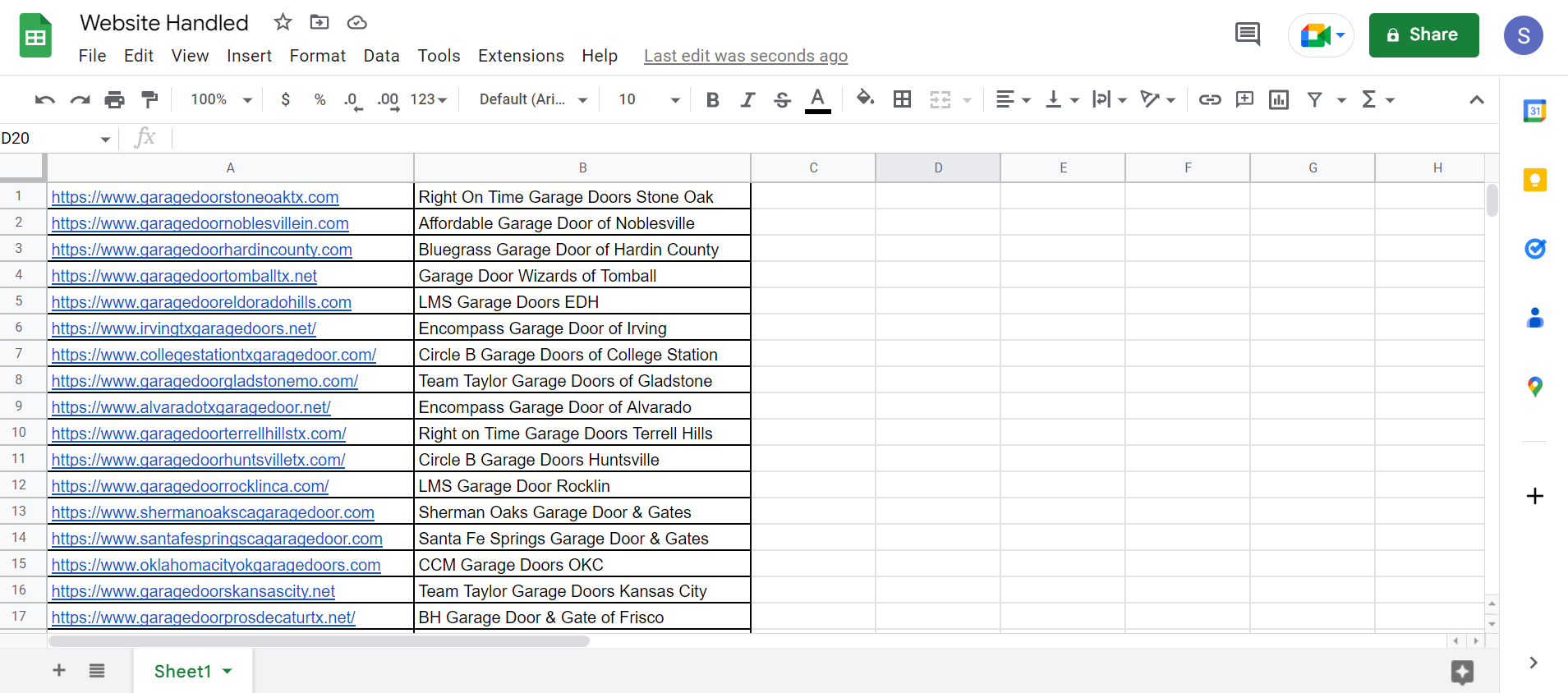The width and height of the screenshot is (1568, 693).
Task: Format as currency with dollar icon
Action: (x=285, y=99)
